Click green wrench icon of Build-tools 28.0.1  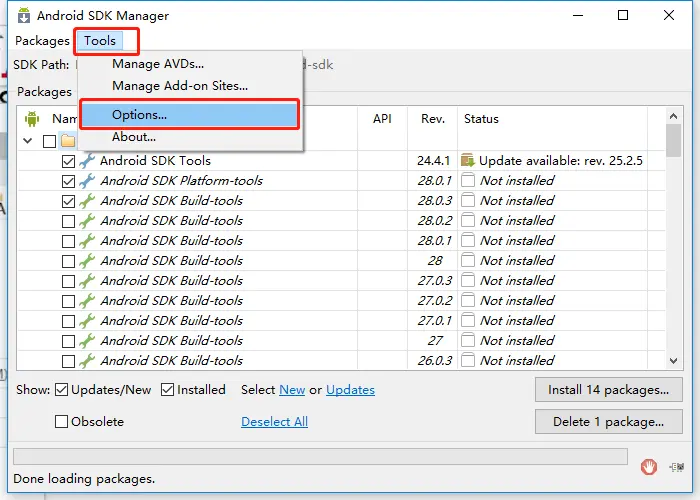87,241
